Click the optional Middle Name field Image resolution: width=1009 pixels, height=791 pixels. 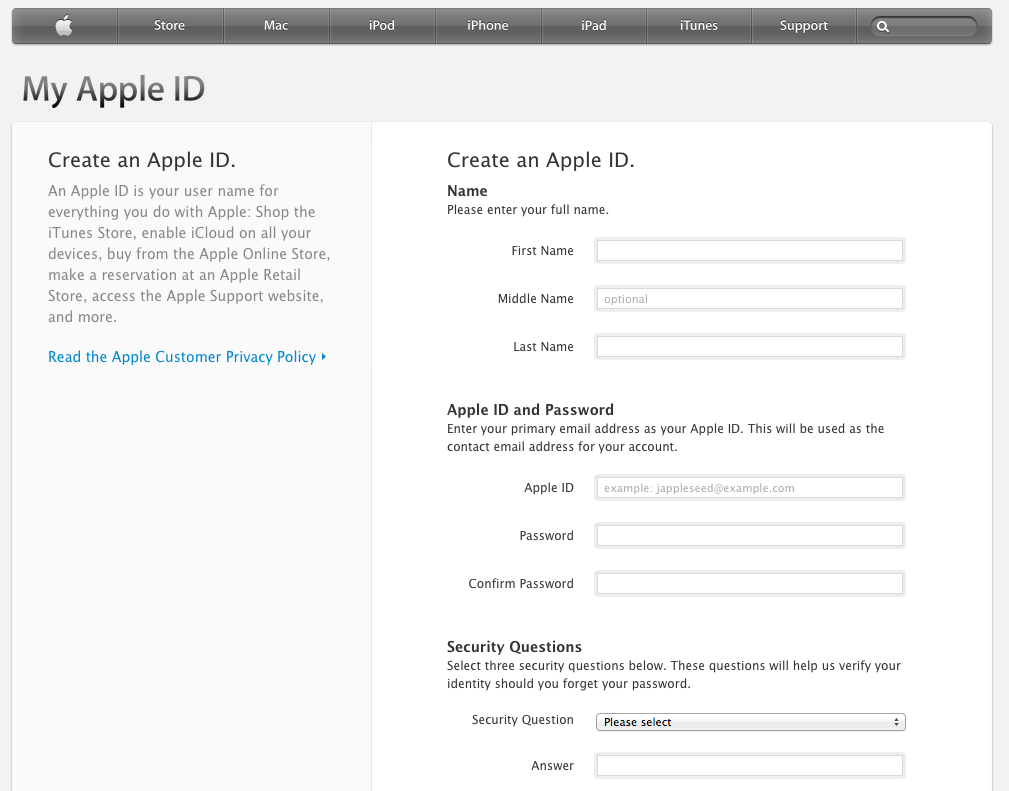click(x=750, y=299)
